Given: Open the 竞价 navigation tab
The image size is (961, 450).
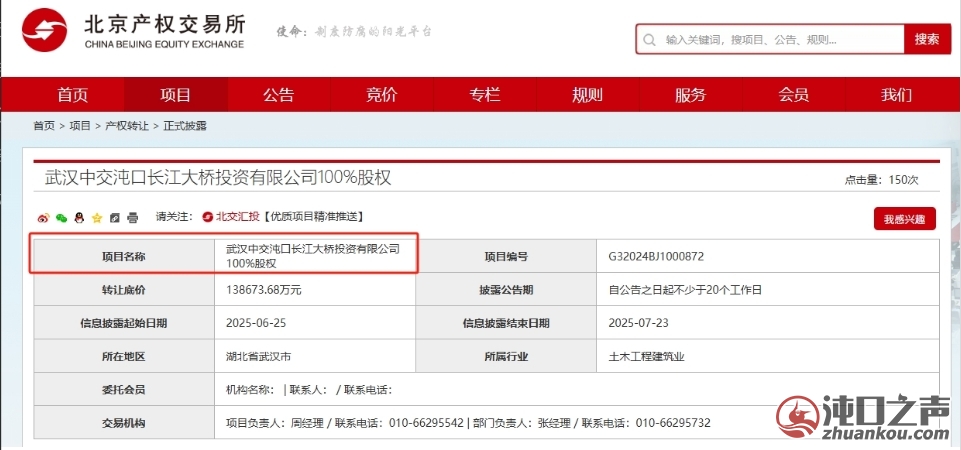Looking at the screenshot, I should 382,95.
